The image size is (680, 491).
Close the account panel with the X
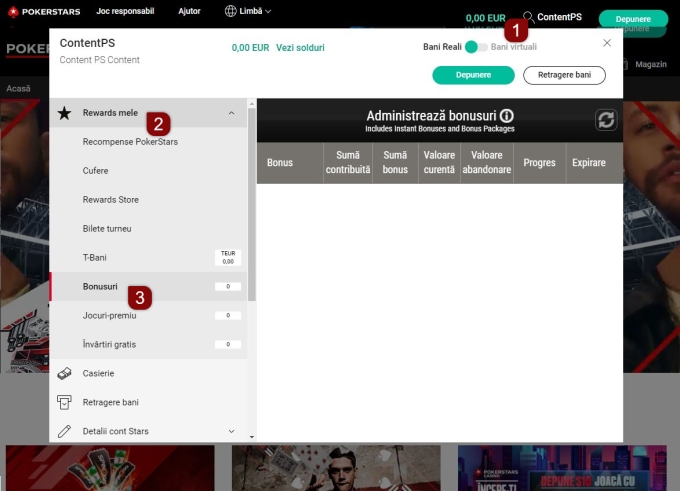tap(607, 43)
